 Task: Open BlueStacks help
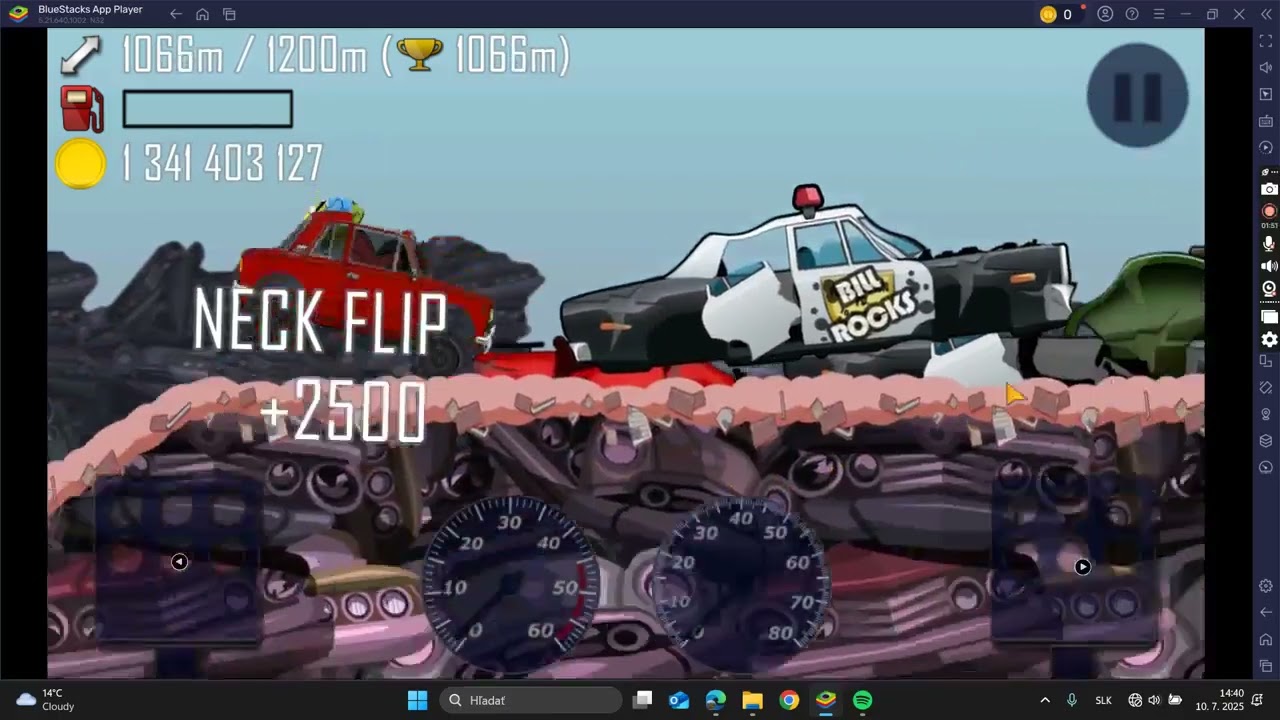(1132, 14)
